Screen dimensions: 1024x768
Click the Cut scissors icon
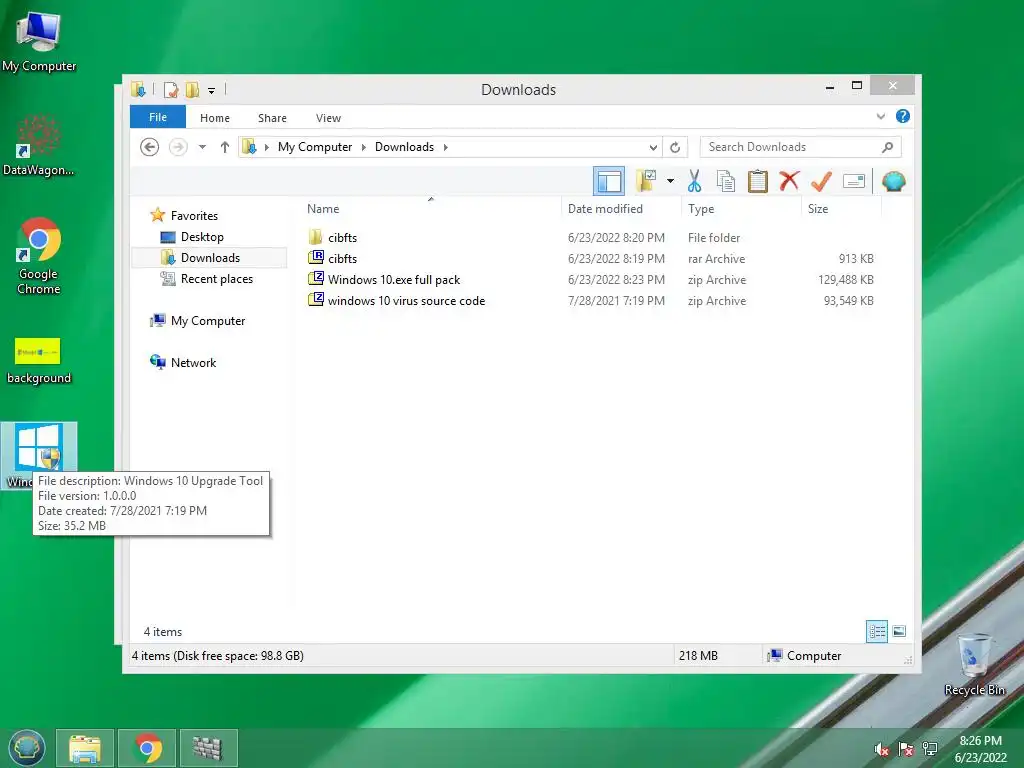pos(694,181)
